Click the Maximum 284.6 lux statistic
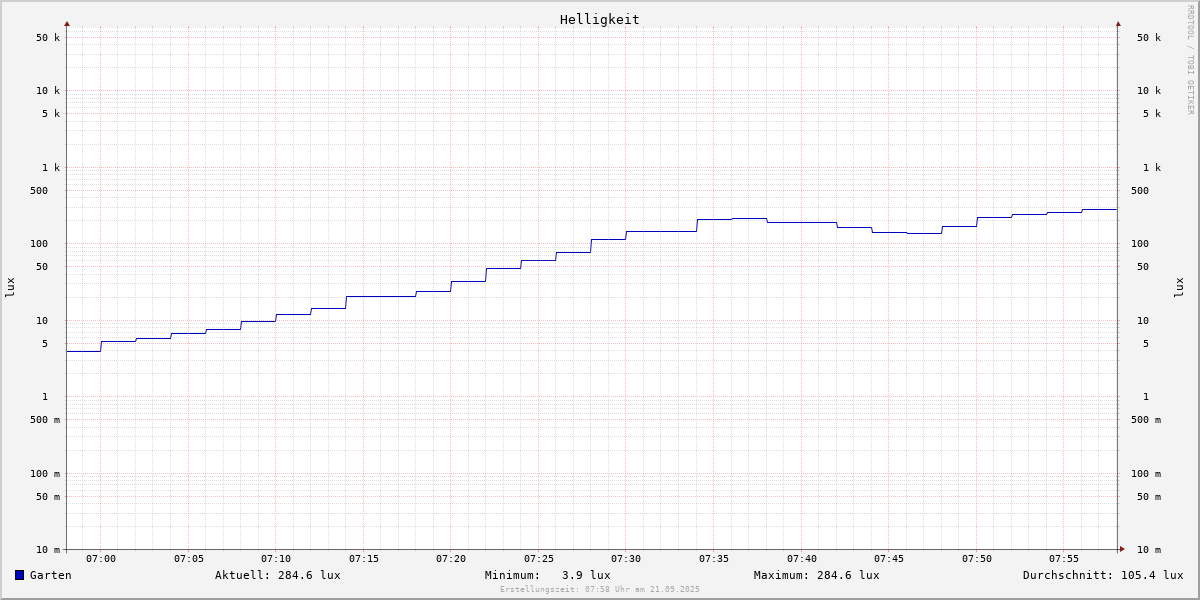Screen dimensions: 1200x600 (x=816, y=575)
